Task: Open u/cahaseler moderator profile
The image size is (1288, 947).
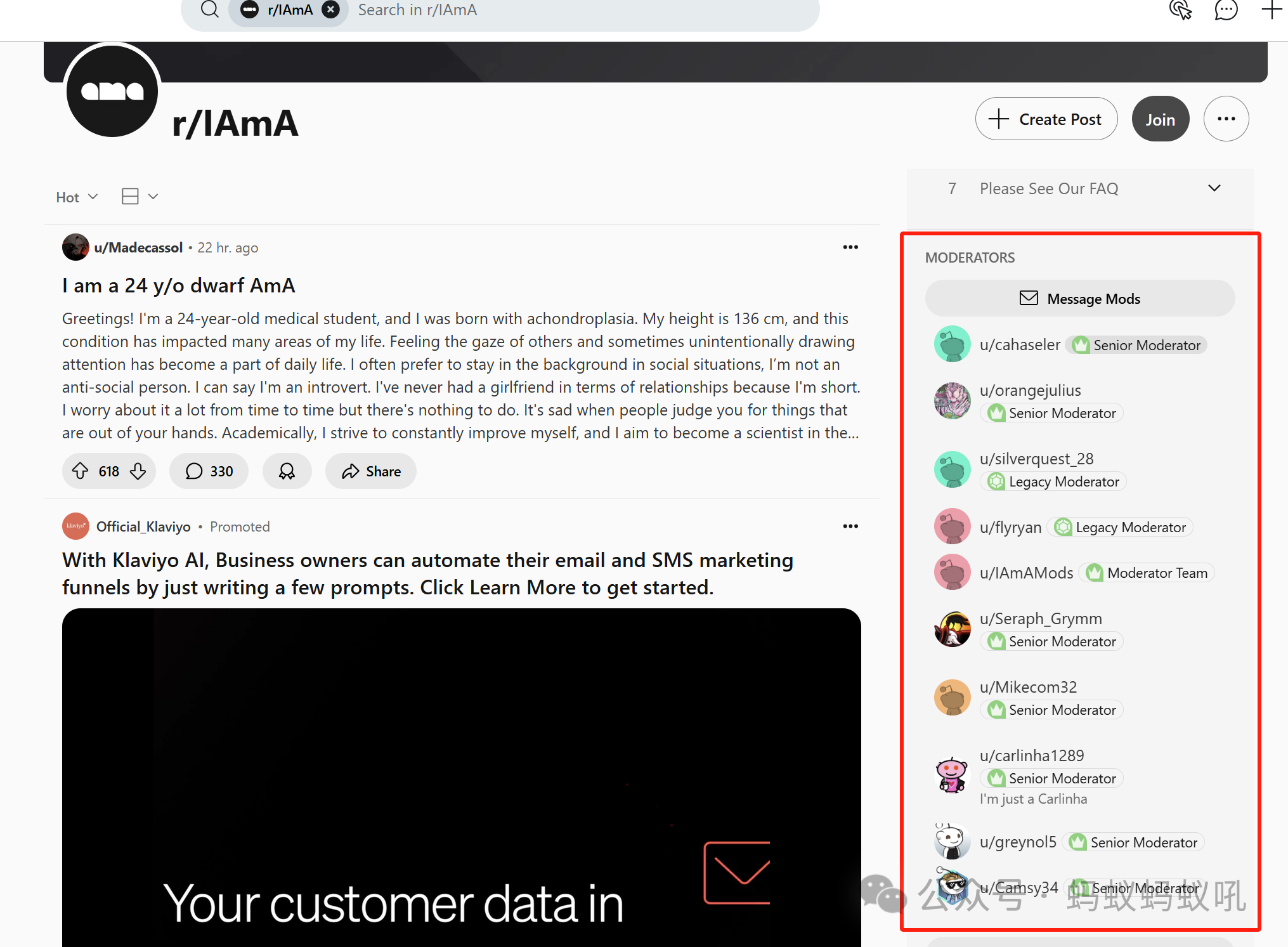Action: [x=1020, y=345]
